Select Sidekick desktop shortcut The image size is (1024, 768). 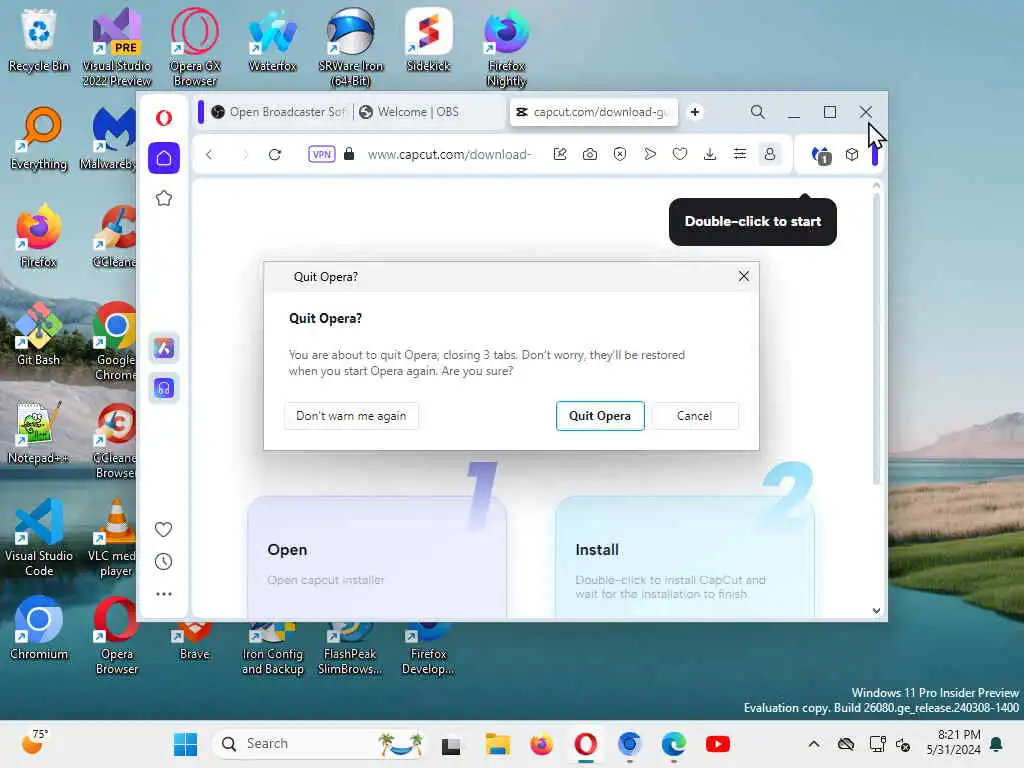(428, 40)
